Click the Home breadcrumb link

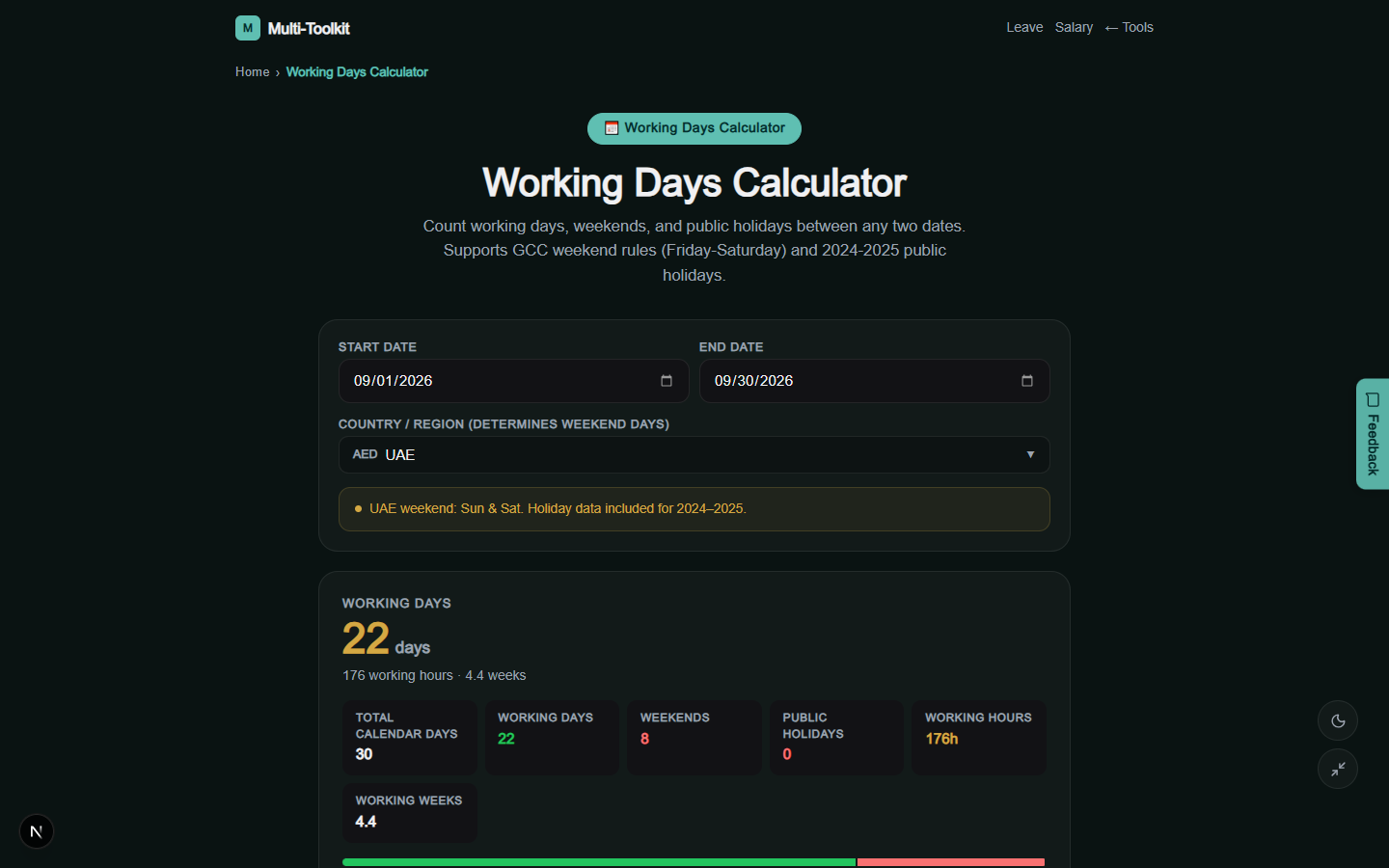click(253, 72)
